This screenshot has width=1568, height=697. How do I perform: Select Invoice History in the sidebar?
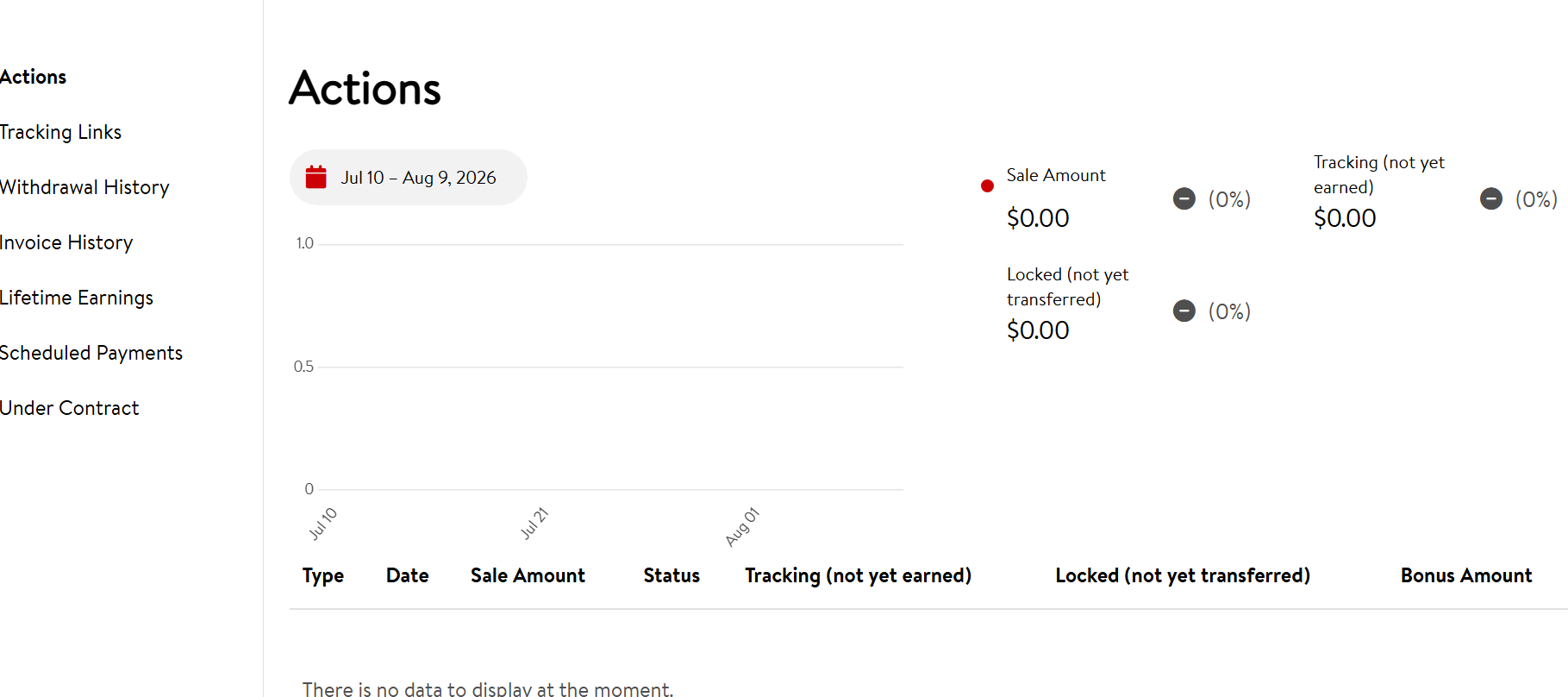(x=66, y=242)
